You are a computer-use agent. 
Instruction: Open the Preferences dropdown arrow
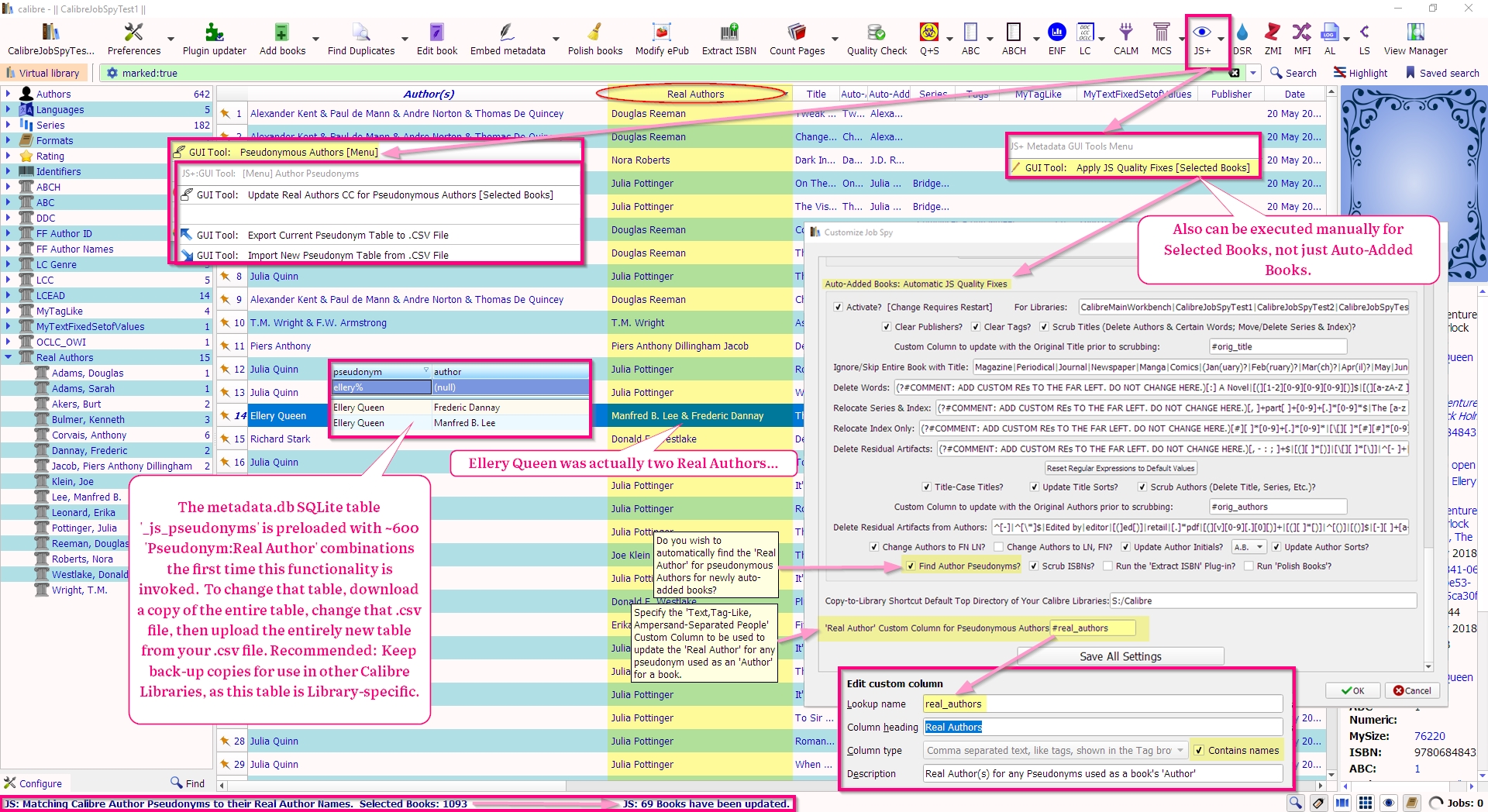[x=170, y=39]
